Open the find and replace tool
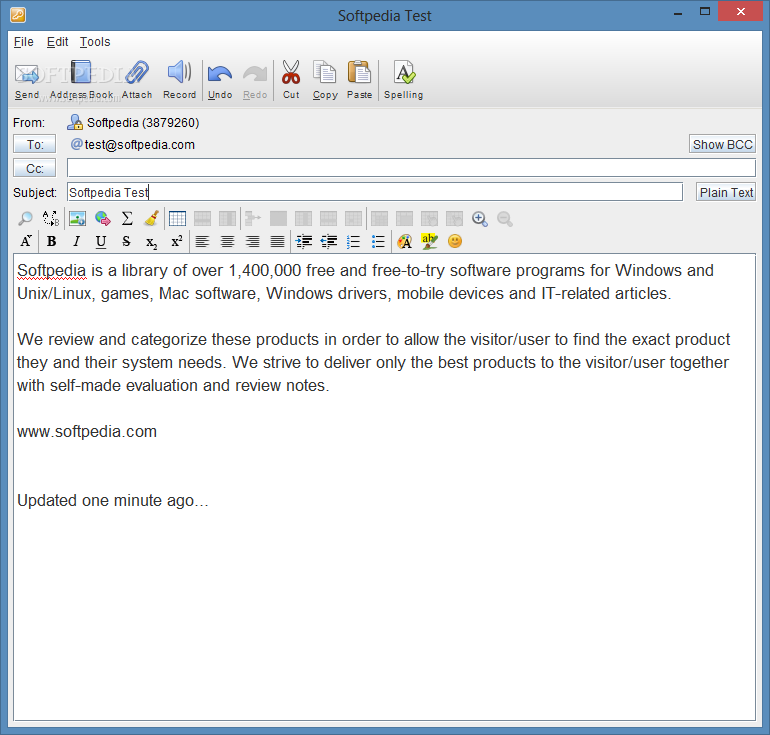The image size is (770, 735). [x=51, y=218]
